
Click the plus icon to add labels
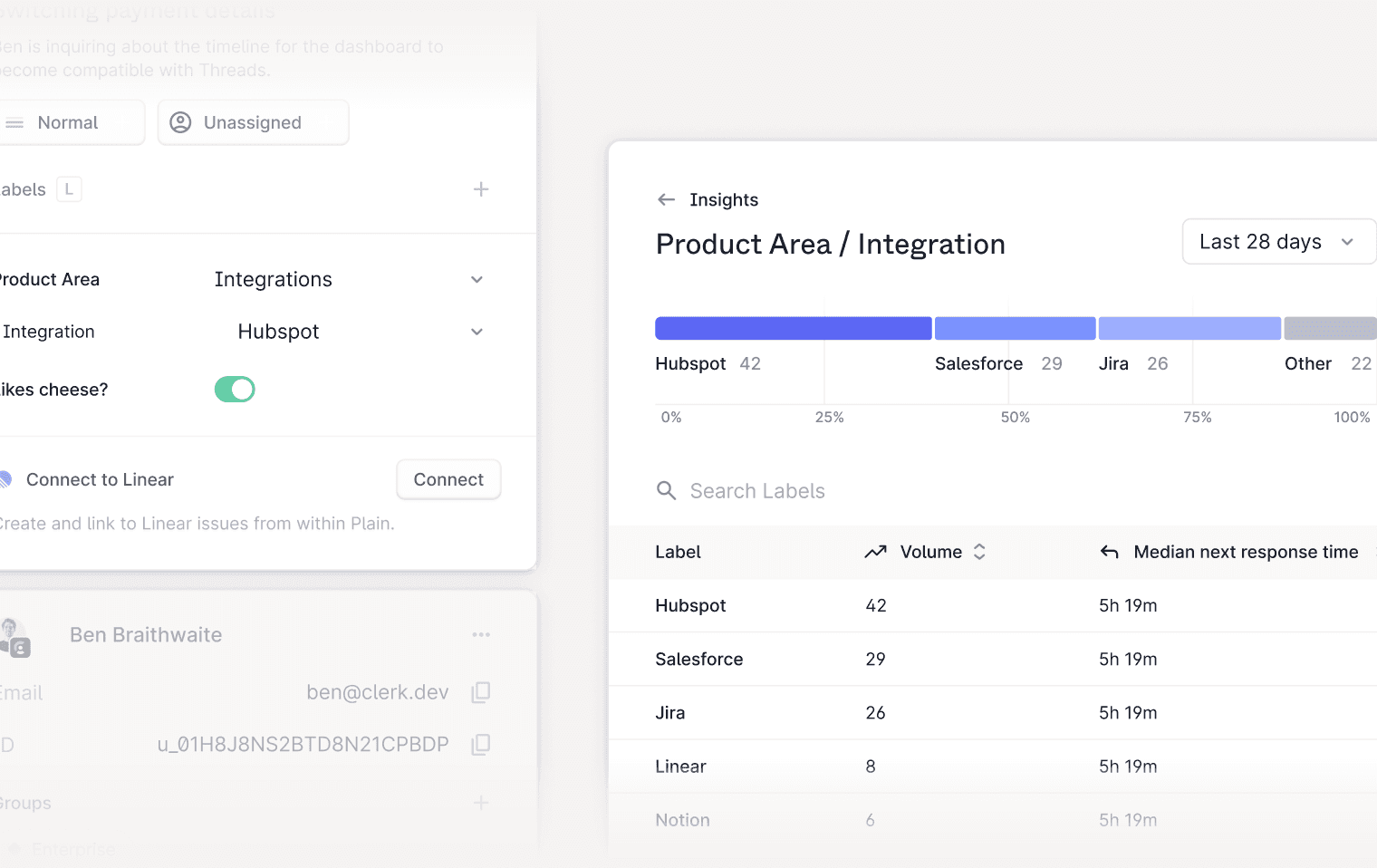pos(481,189)
